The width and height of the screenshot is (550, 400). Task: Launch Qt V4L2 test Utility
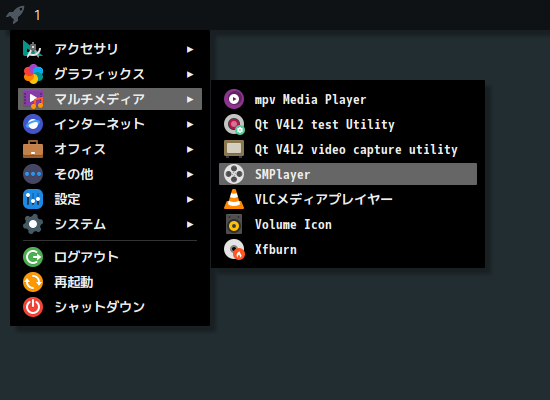(348, 124)
